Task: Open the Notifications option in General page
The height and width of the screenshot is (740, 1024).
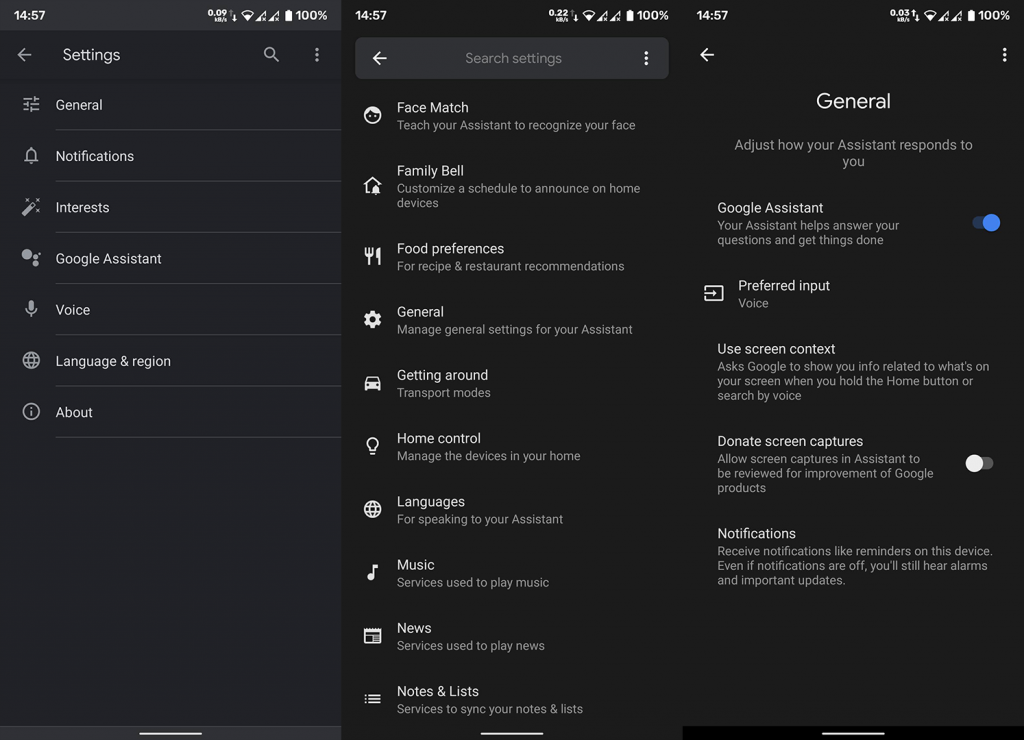Action: (853, 556)
